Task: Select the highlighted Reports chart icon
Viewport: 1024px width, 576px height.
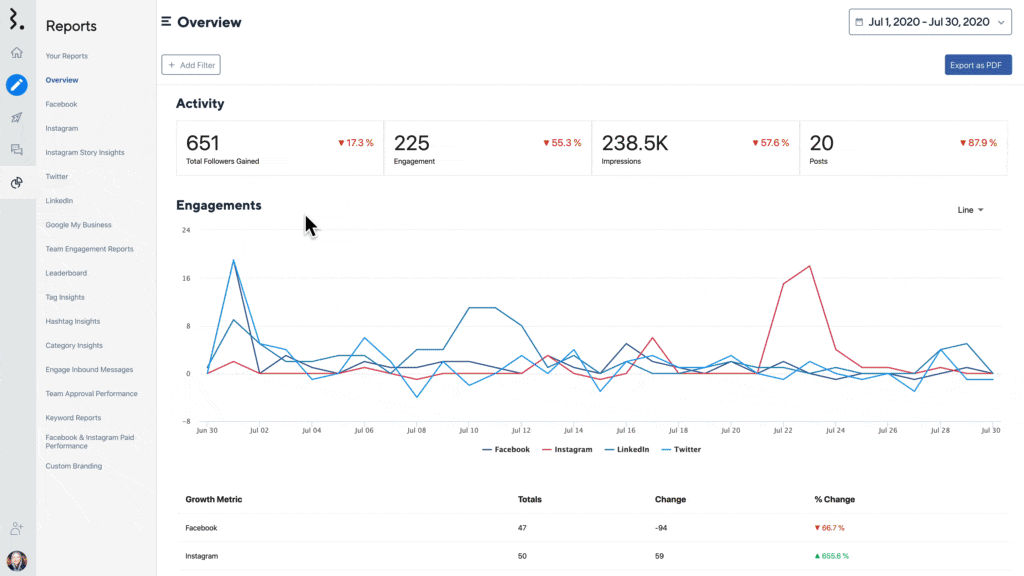Action: click(x=16, y=183)
